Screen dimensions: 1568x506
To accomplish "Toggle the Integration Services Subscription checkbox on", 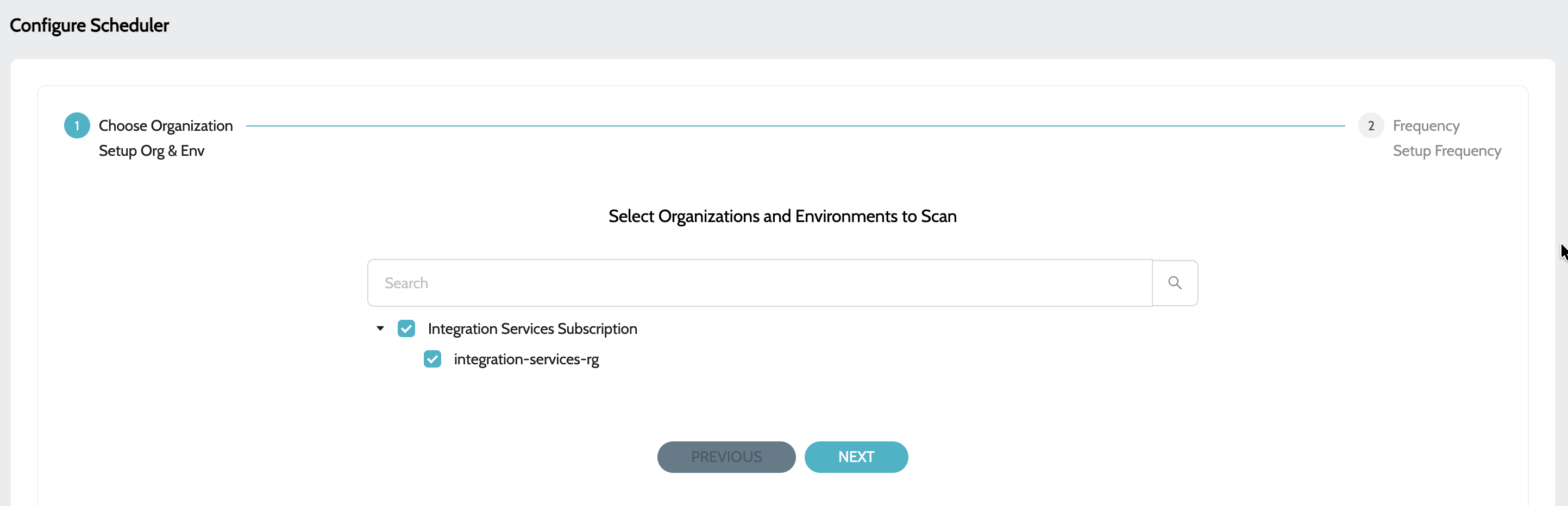I will [406, 328].
